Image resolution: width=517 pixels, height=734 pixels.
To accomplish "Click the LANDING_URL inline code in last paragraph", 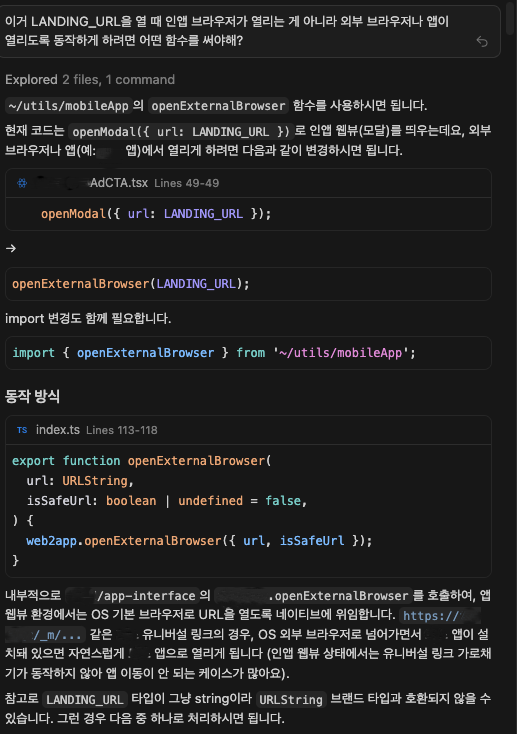I will click(85, 699).
